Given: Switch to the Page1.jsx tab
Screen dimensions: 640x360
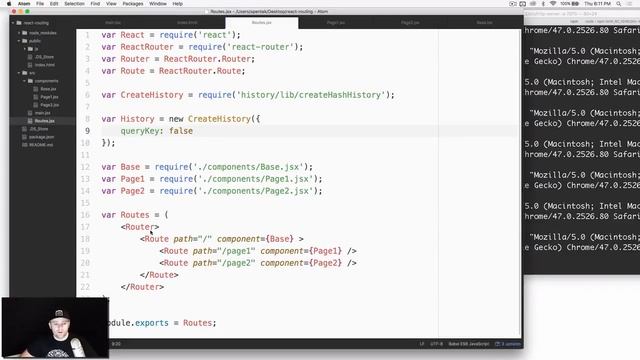Looking at the screenshot, I should tap(336, 22).
